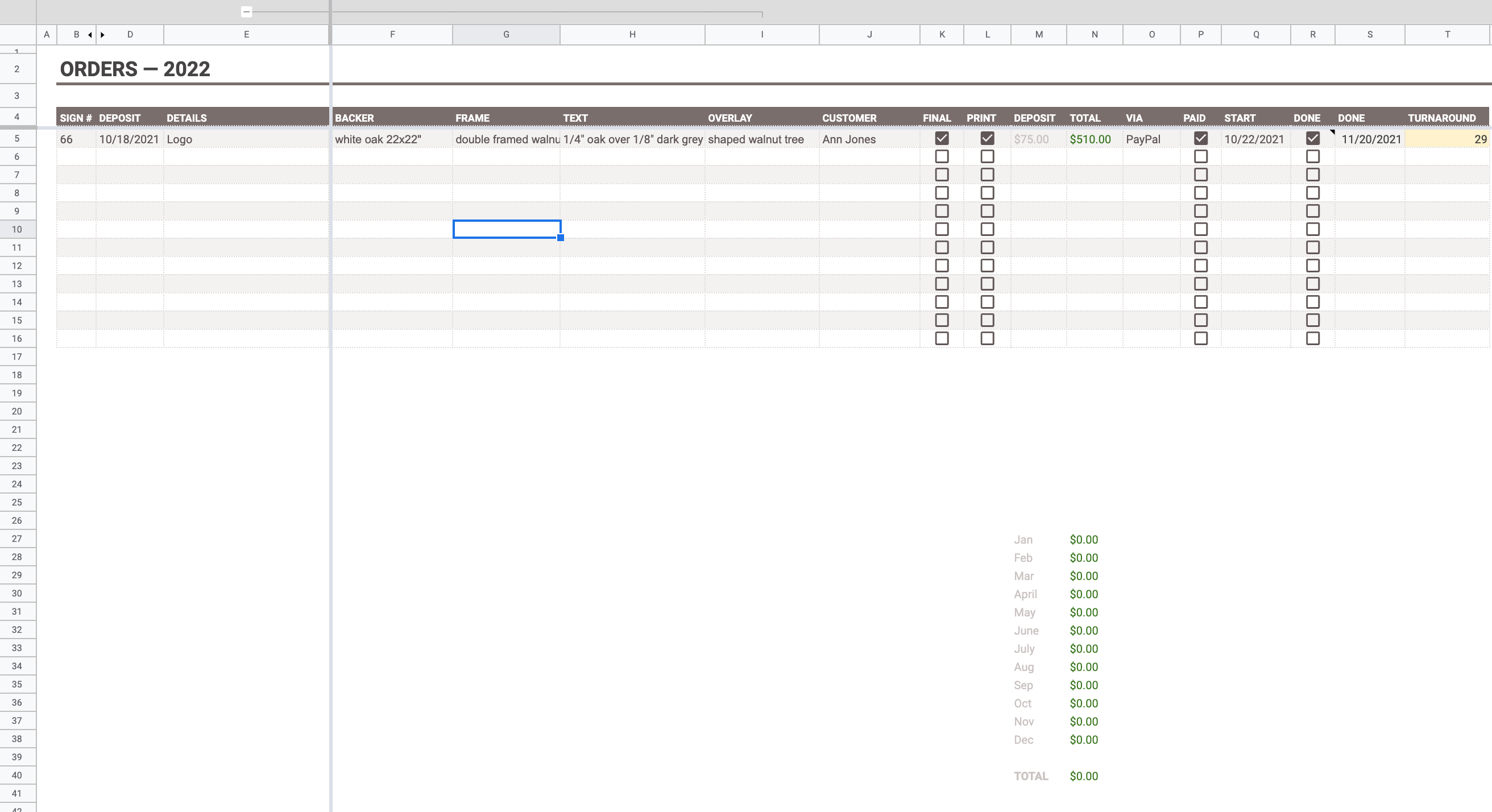Viewport: 1492px width, 812px height.
Task: Click the TOTAL label in the summary area
Action: (x=1030, y=776)
